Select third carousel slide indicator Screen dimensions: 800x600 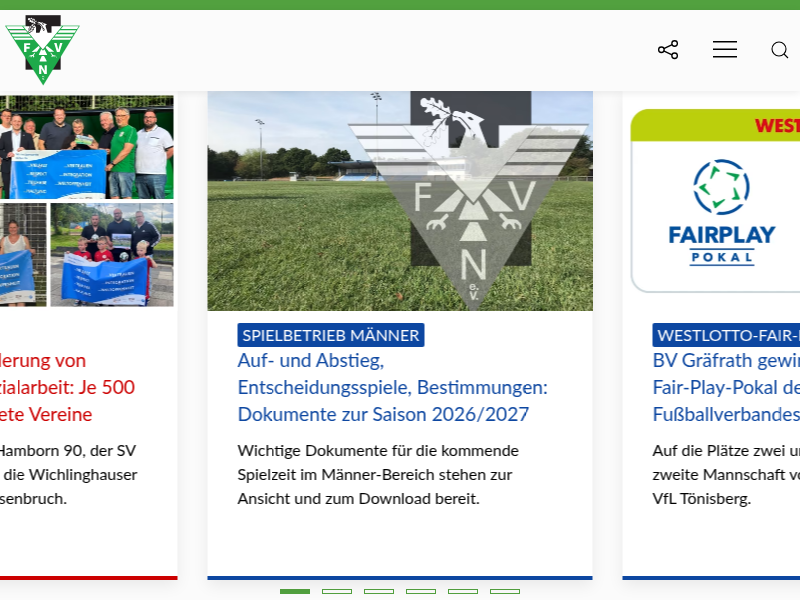379,591
